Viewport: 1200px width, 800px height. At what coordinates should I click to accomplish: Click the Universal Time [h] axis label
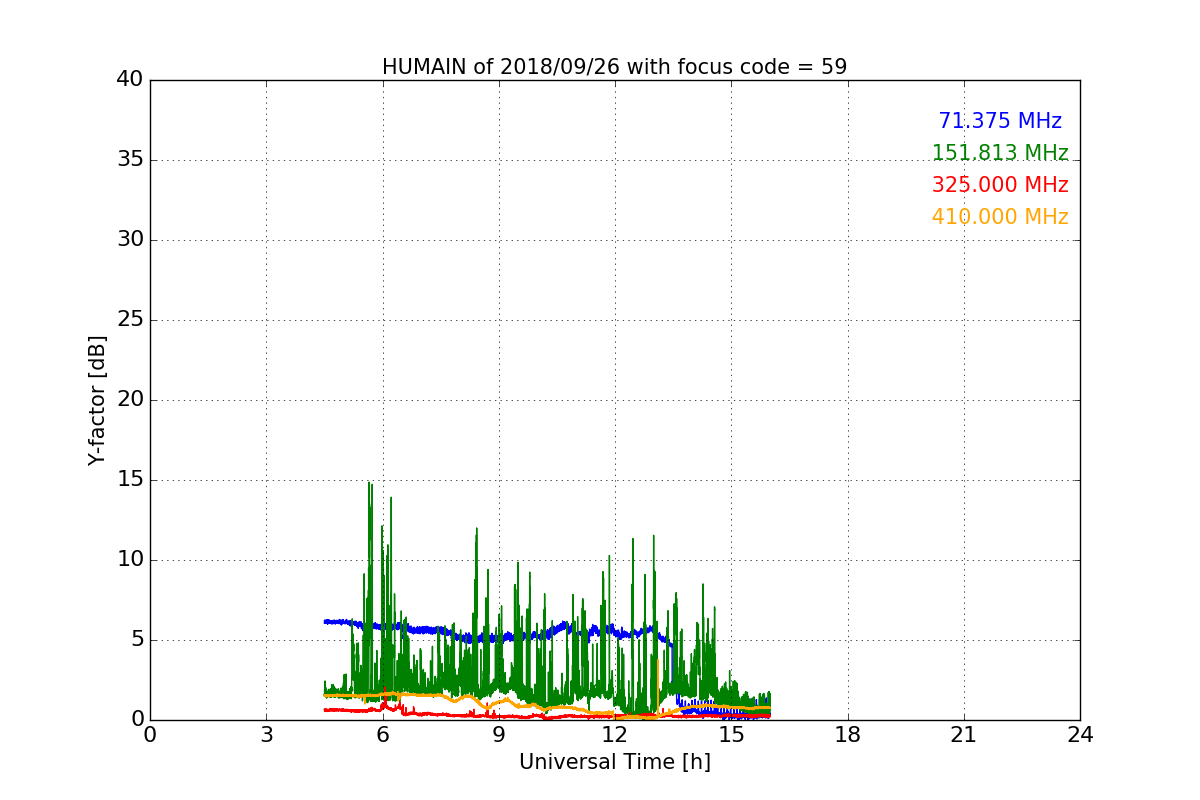614,762
